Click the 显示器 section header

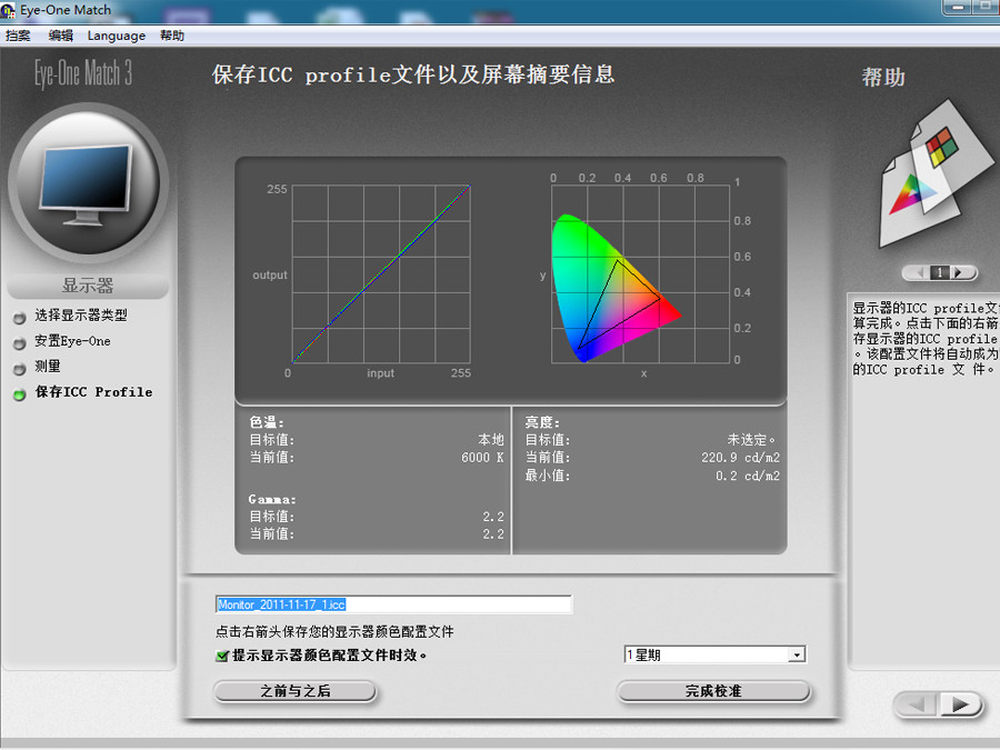tap(87, 286)
